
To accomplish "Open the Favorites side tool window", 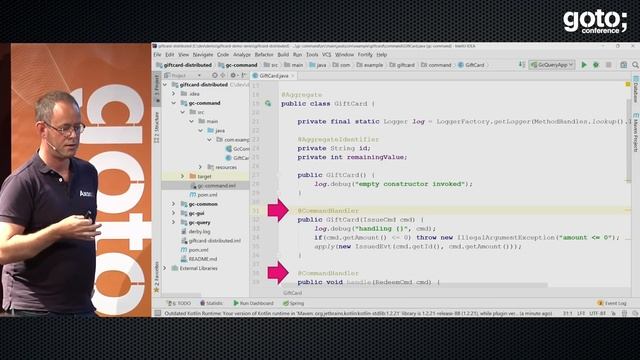I will [156, 278].
